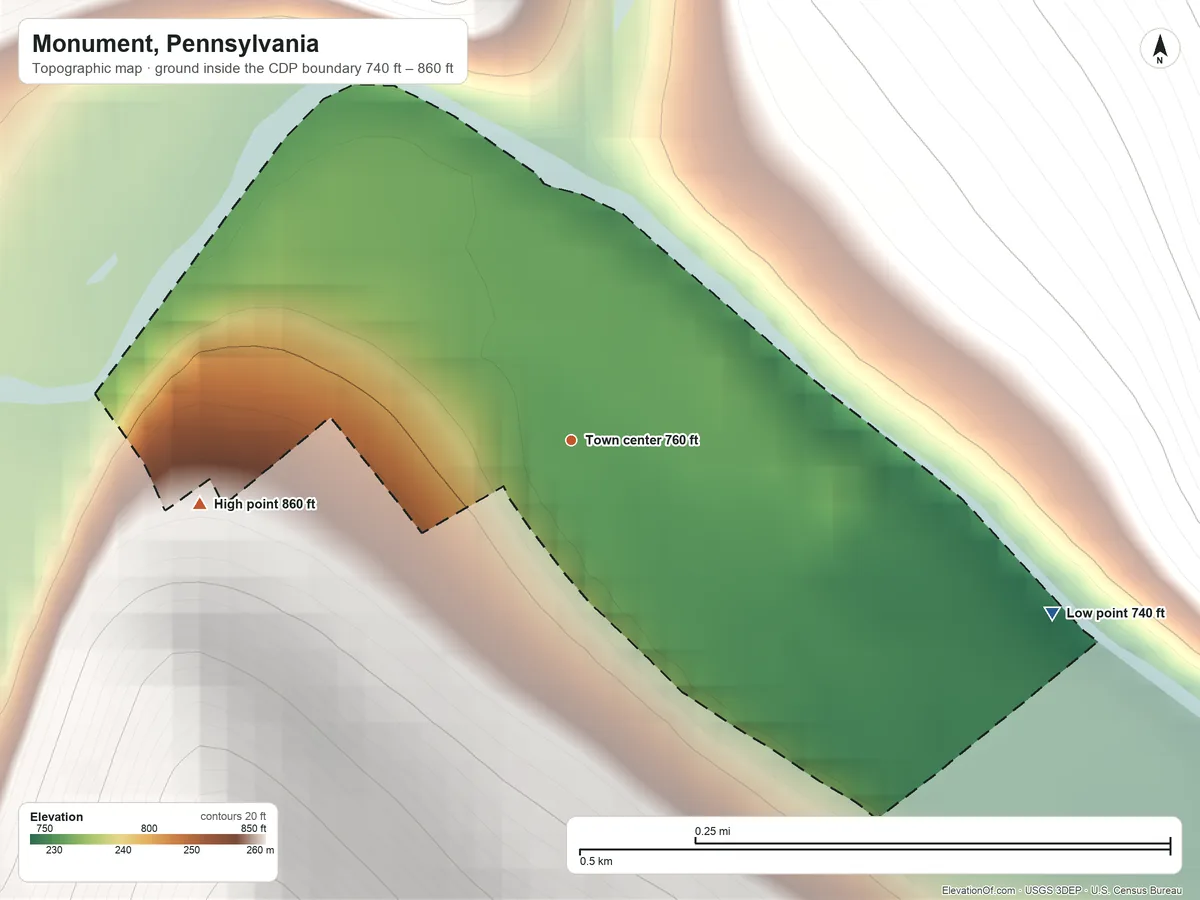Click the subtitle about CDP boundary ground range
This screenshot has width=1200, height=900.
tap(243, 70)
